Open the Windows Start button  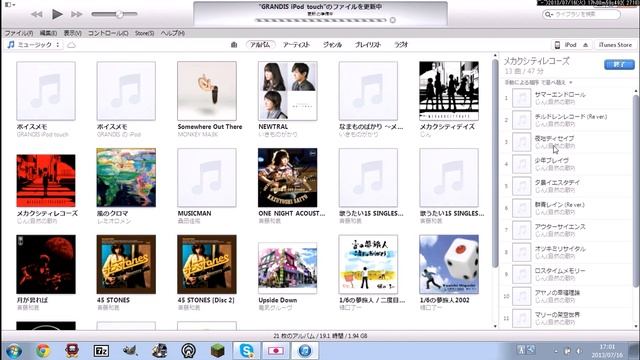pyautogui.click(x=14, y=351)
